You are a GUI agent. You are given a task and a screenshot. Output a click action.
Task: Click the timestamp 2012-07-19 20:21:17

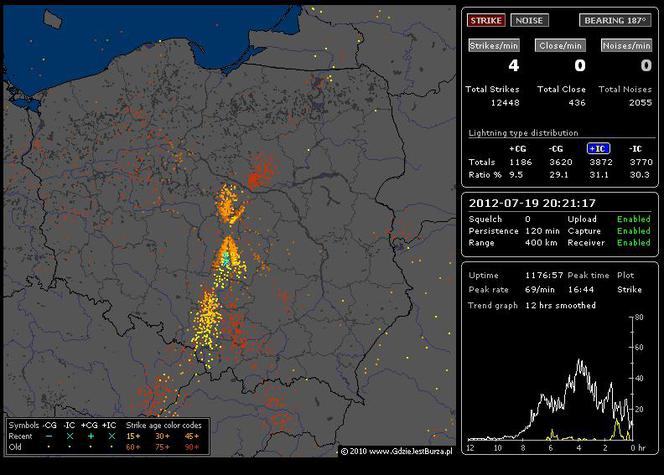532,203
